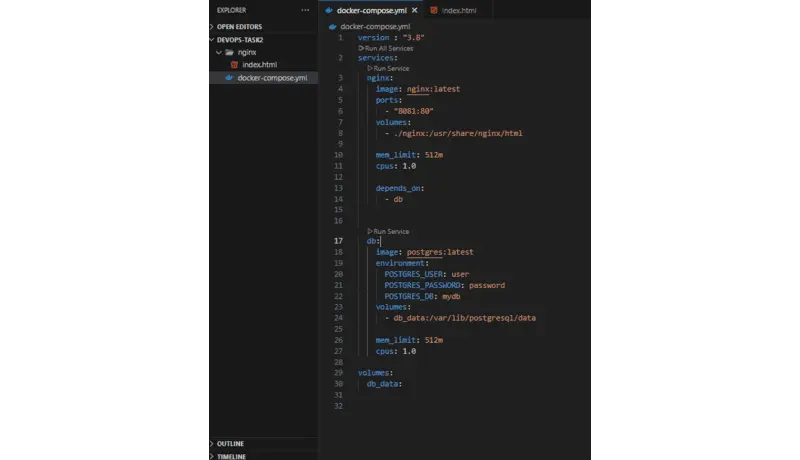
Task: Collapse the nginx folder chevron
Action: [x=219, y=53]
